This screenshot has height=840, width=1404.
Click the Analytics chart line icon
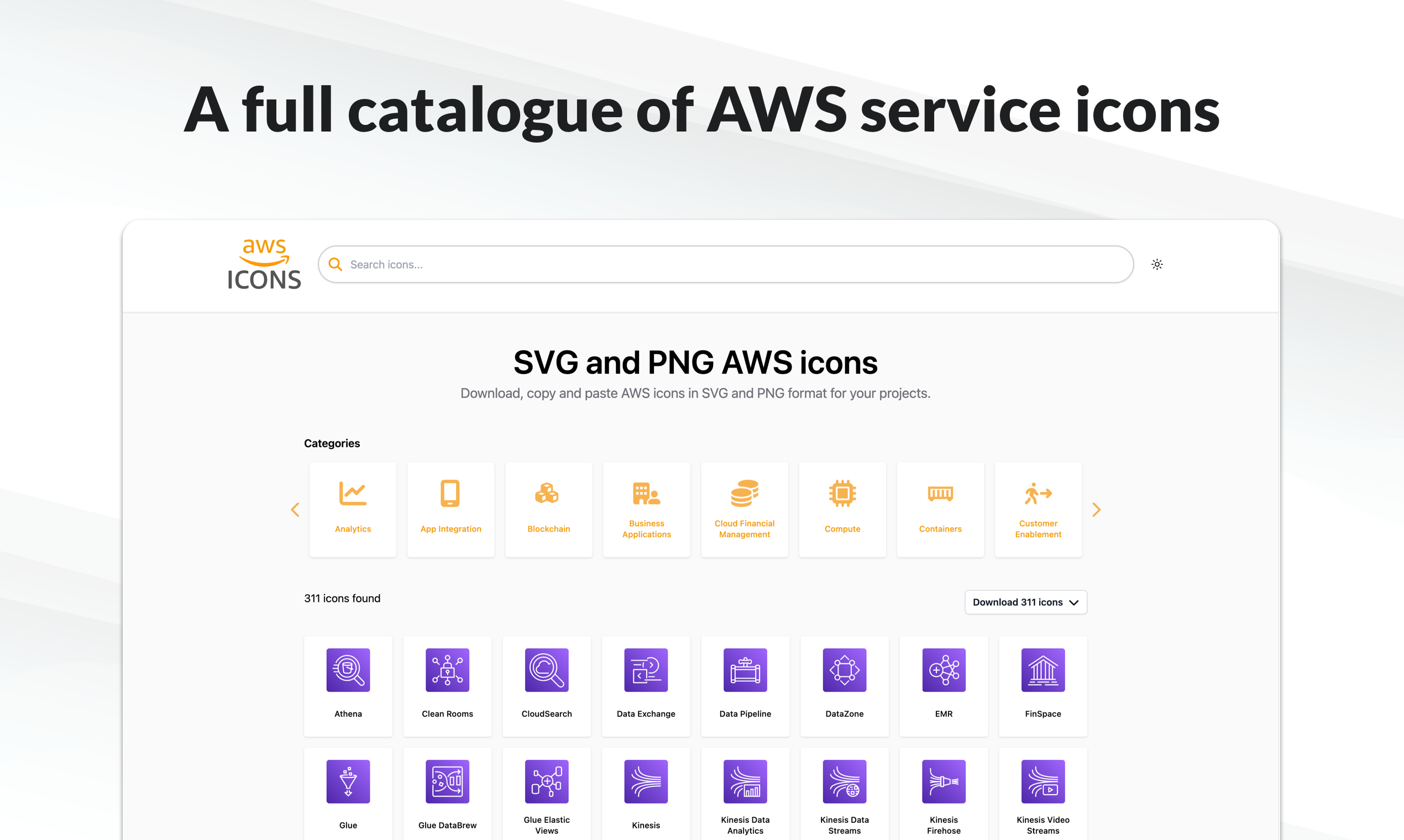coord(353,493)
